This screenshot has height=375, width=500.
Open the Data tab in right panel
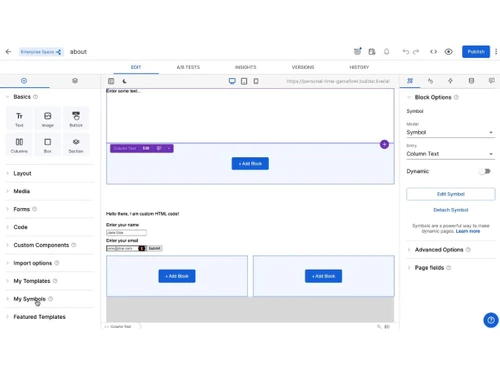(471, 81)
